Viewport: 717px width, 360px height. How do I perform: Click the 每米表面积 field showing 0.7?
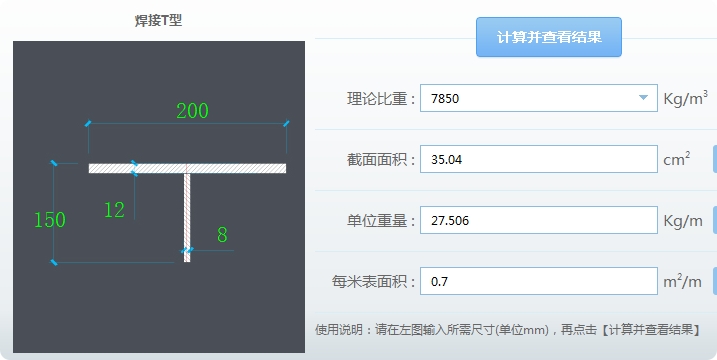point(539,281)
